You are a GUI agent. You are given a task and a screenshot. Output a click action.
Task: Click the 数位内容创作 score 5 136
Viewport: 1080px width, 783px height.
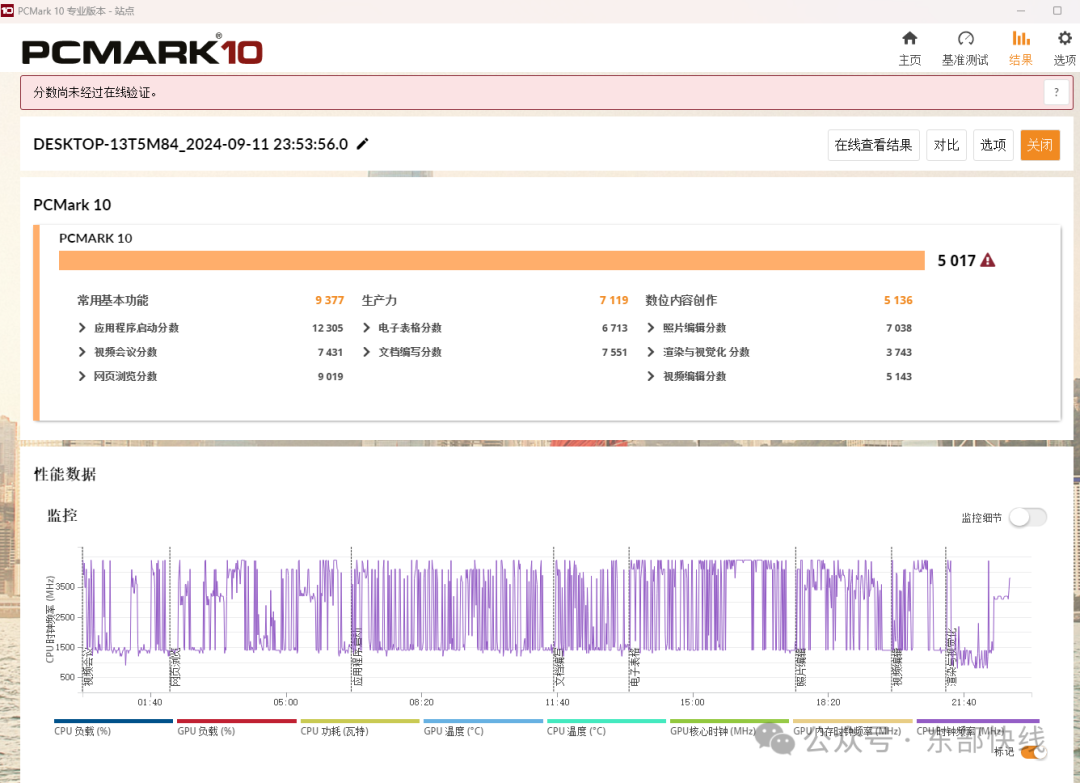pos(898,300)
